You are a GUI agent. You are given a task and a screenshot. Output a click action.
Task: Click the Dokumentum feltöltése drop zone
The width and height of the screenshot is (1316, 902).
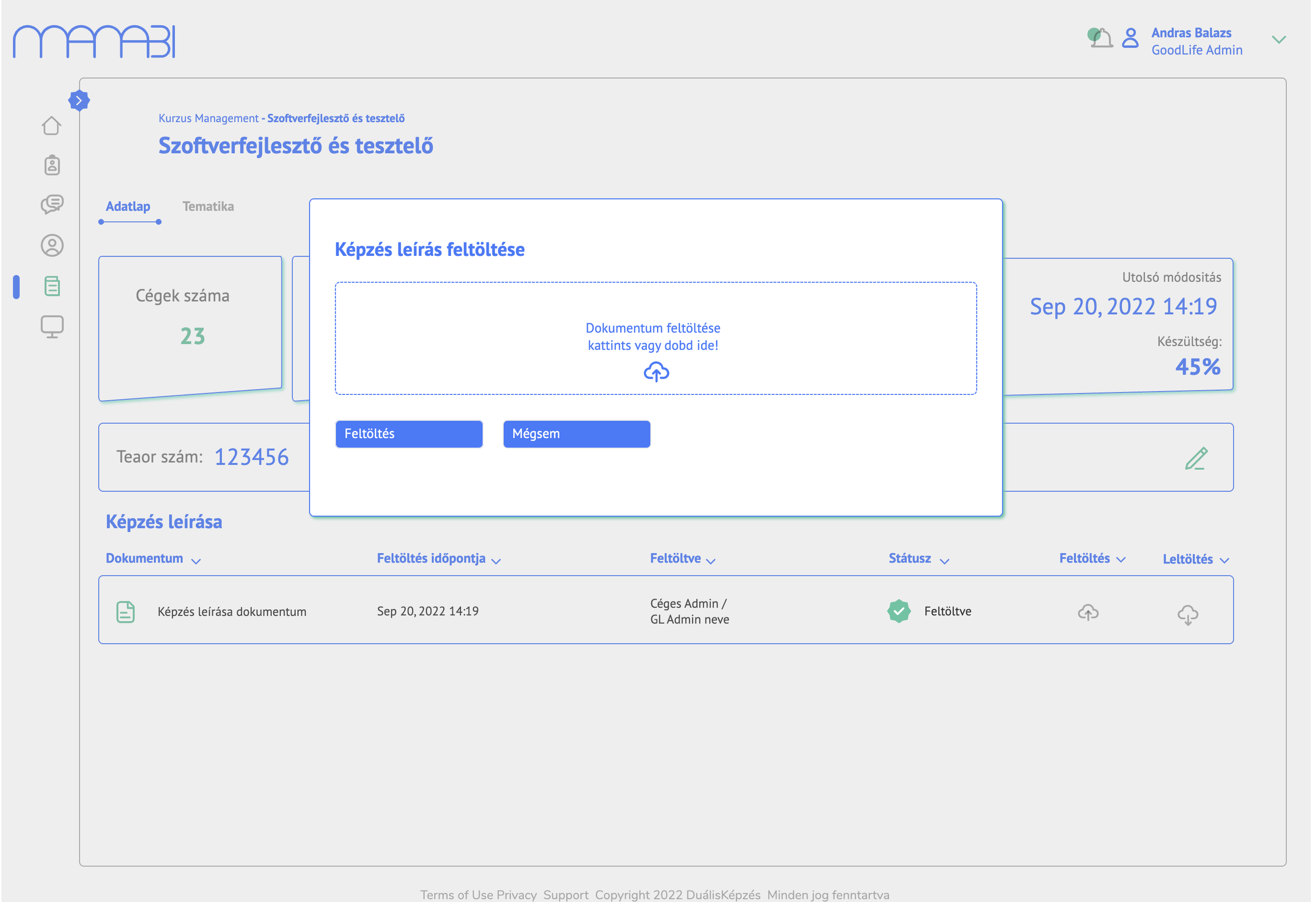(655, 338)
